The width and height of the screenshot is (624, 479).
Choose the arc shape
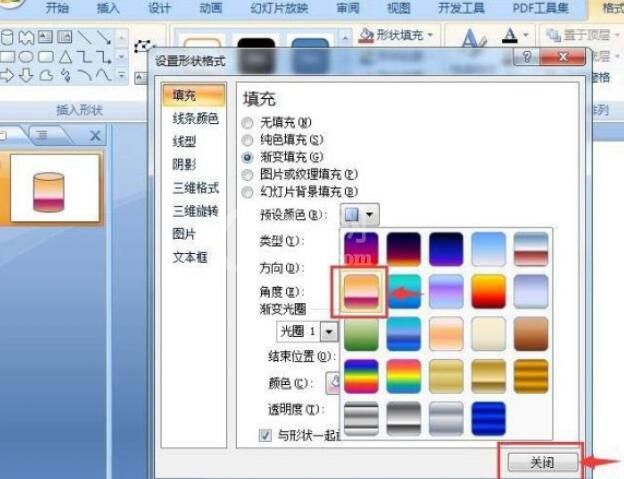(x=84, y=74)
